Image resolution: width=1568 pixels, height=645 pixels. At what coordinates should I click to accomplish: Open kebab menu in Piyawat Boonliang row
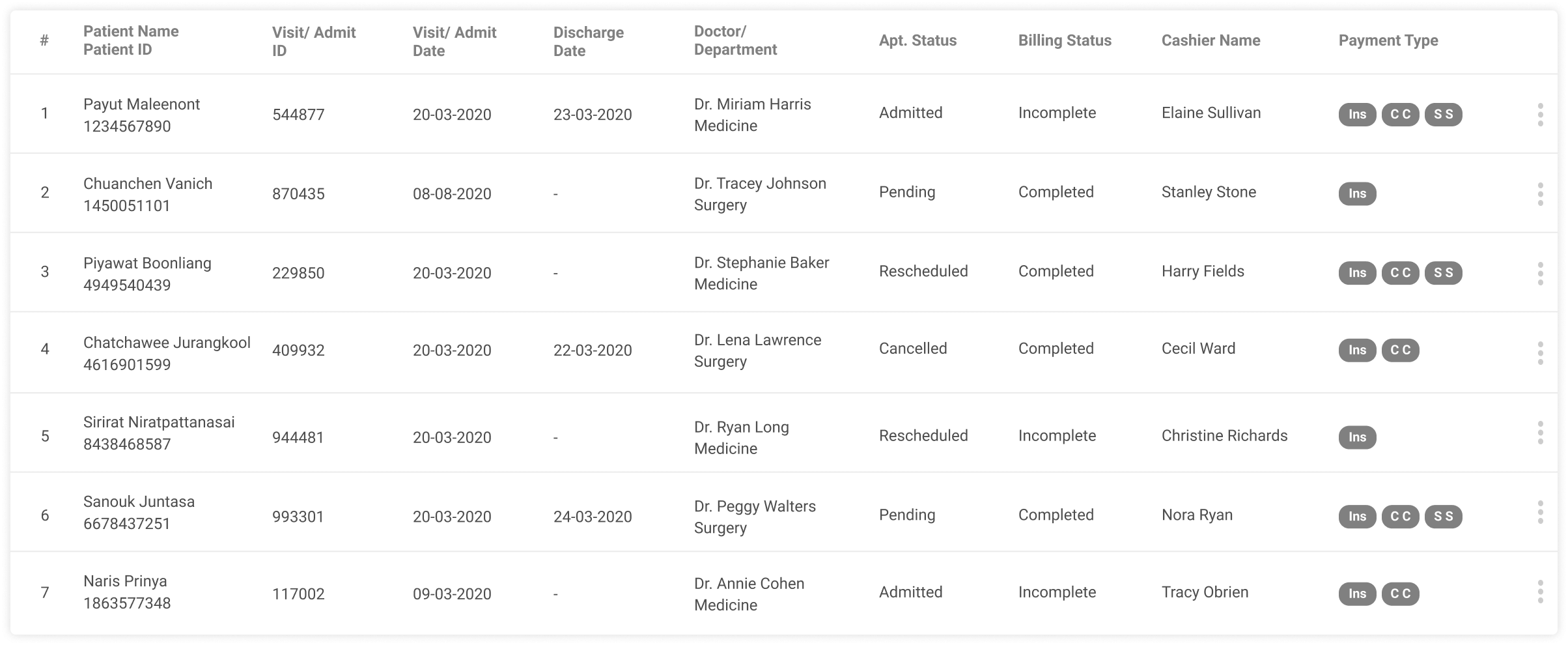1540,274
